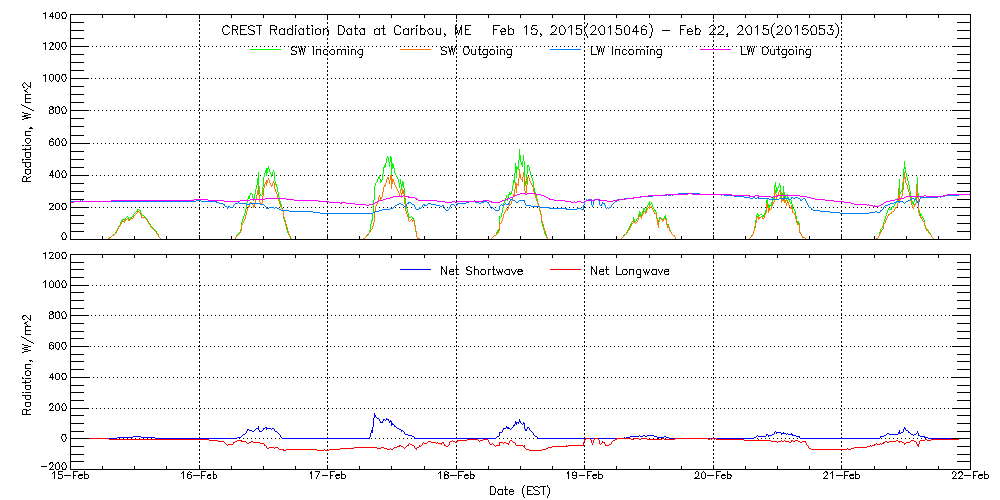Image resolution: width=1000 pixels, height=500 pixels.
Task: Click the 22-Feb date axis label
Action: 969,476
